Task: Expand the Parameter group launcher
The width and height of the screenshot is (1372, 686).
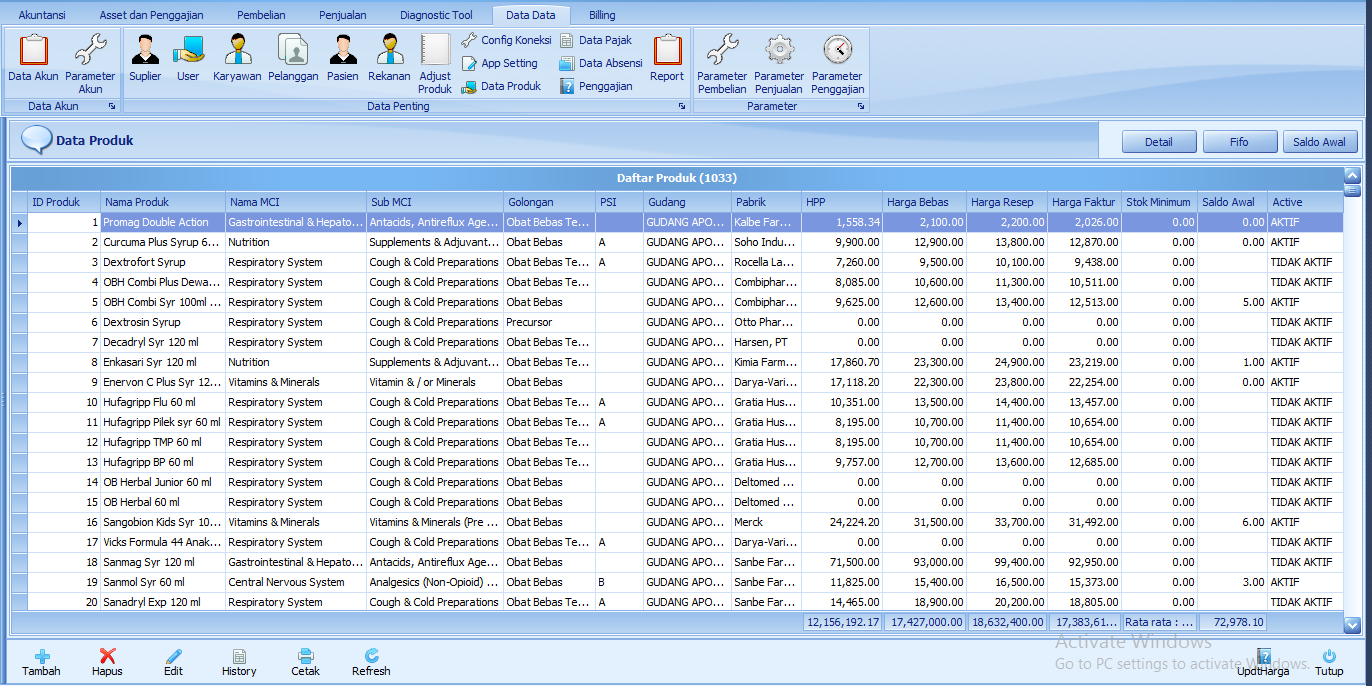Action: click(861, 106)
